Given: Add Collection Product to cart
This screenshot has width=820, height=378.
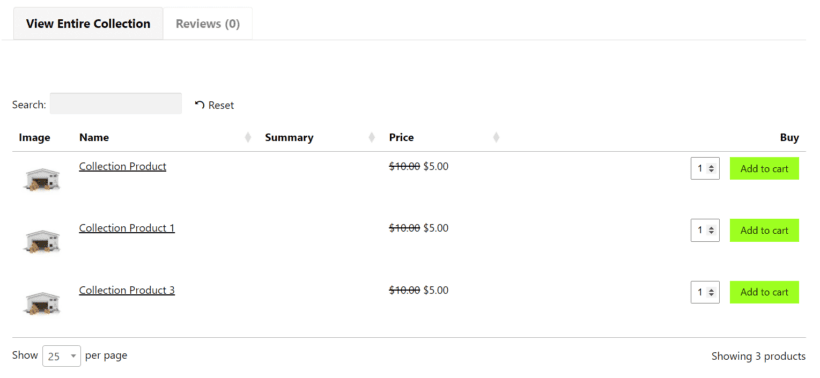Looking at the screenshot, I should pos(764,168).
